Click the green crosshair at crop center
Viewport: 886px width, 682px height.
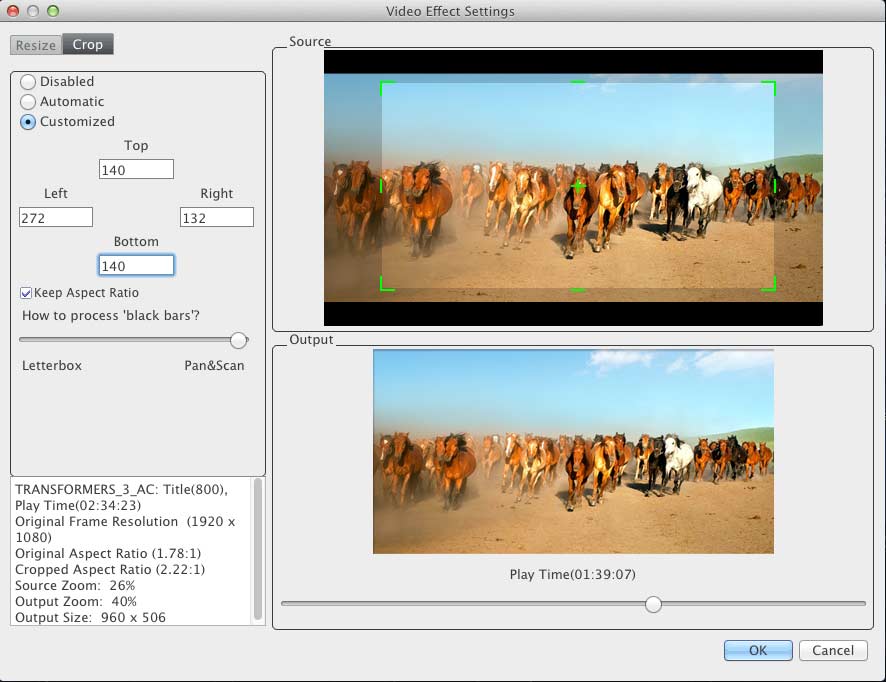[578, 185]
